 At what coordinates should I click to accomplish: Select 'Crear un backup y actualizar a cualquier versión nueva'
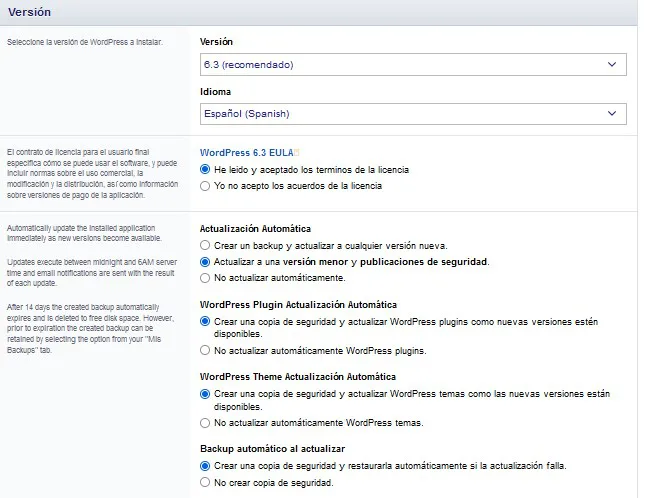coord(206,245)
